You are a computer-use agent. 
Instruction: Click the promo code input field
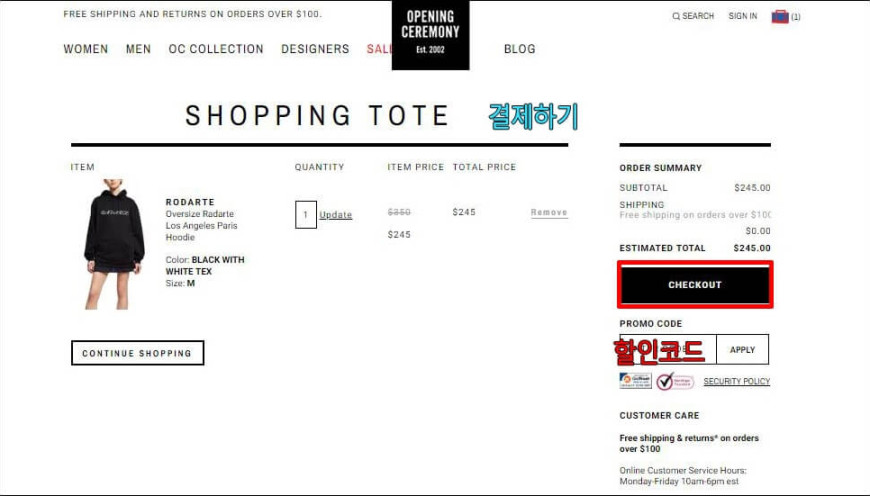[x=668, y=350]
